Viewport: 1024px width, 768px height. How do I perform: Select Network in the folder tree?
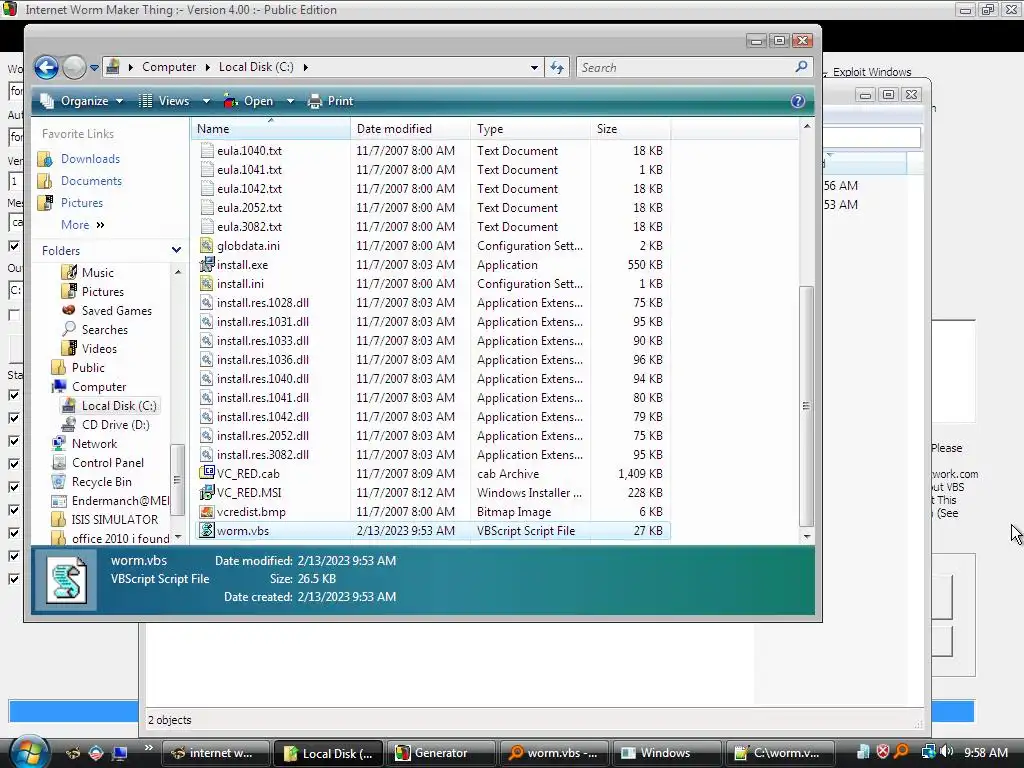click(94, 444)
